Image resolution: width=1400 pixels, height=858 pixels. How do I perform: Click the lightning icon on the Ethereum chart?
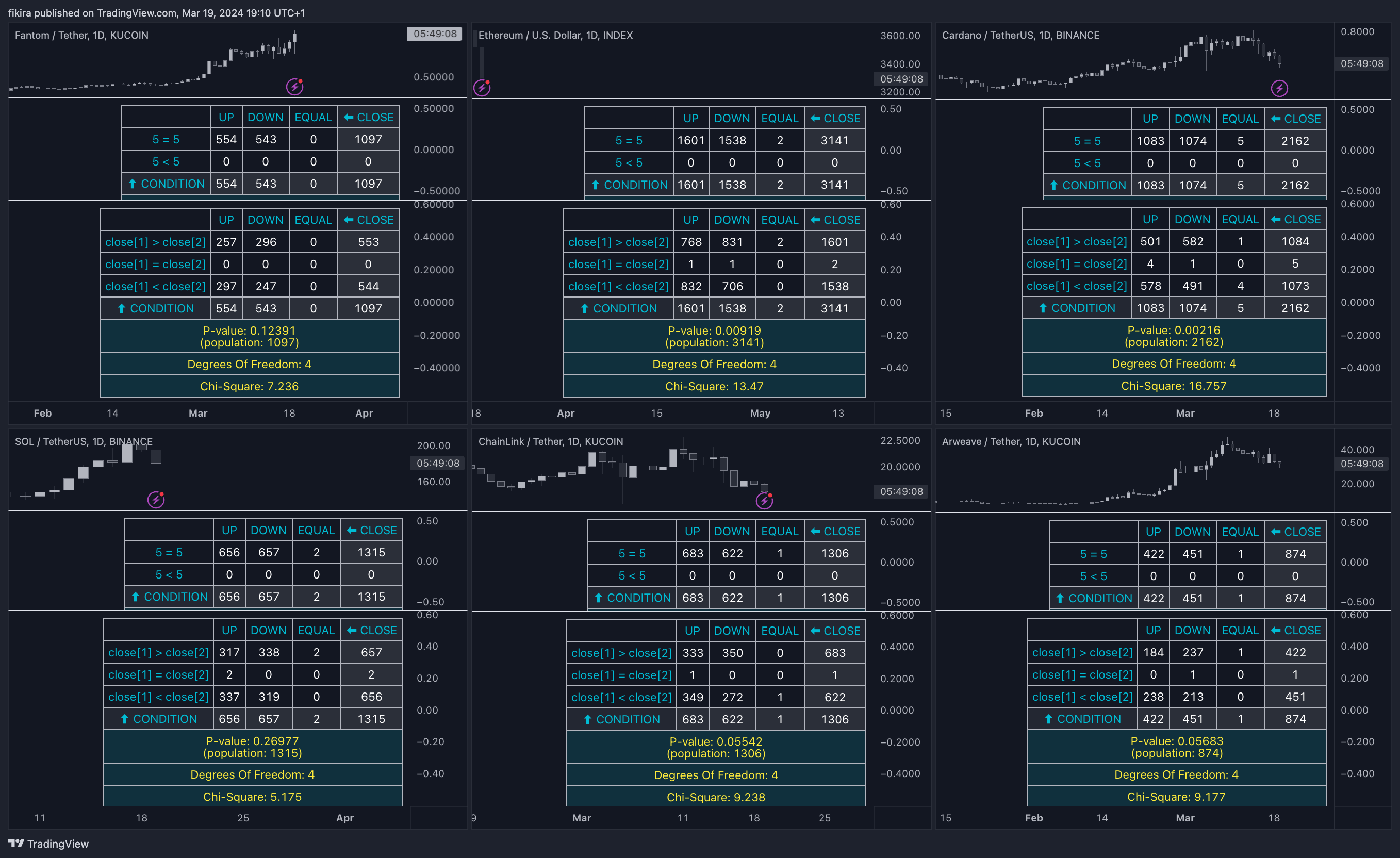[482, 88]
